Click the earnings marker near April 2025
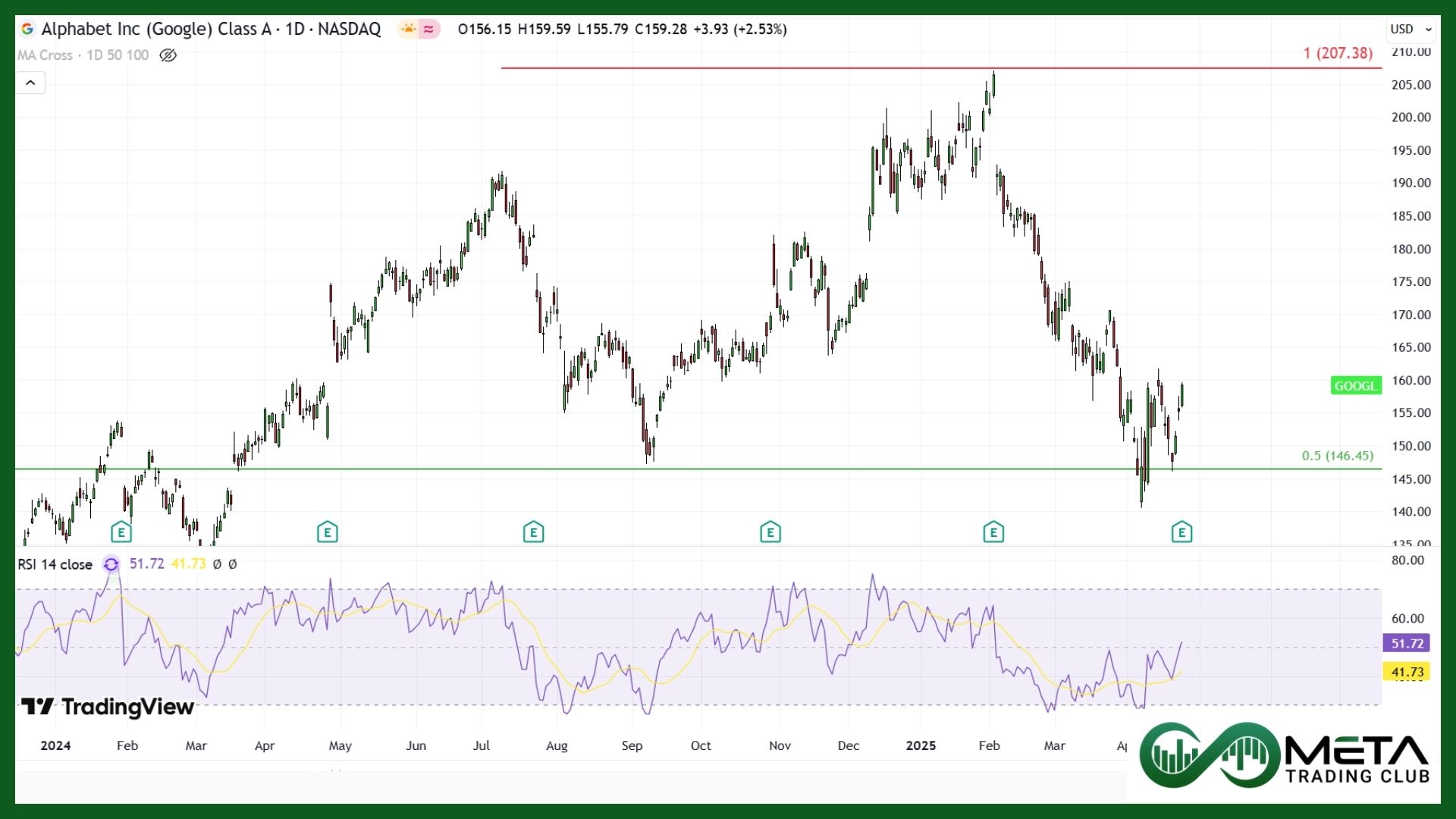The width and height of the screenshot is (1456, 819). coord(1181,532)
